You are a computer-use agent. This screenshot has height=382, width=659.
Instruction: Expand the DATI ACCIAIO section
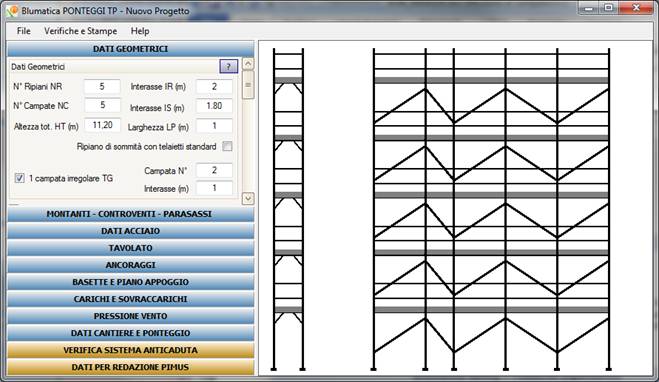click(x=130, y=231)
